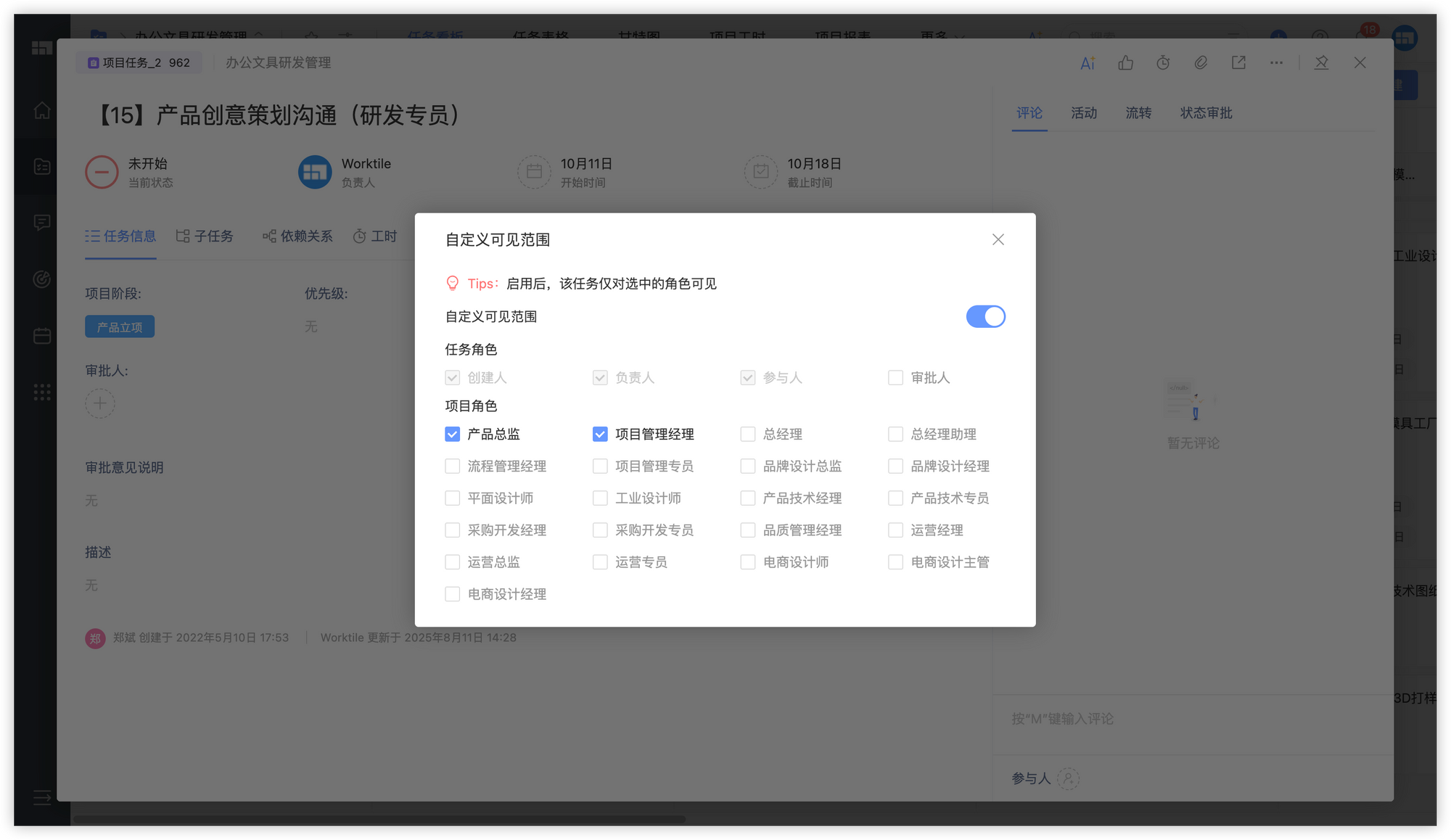Viewport: 1451px width, 840px height.
Task: Switch to the 活动 tab
Action: 1083,113
